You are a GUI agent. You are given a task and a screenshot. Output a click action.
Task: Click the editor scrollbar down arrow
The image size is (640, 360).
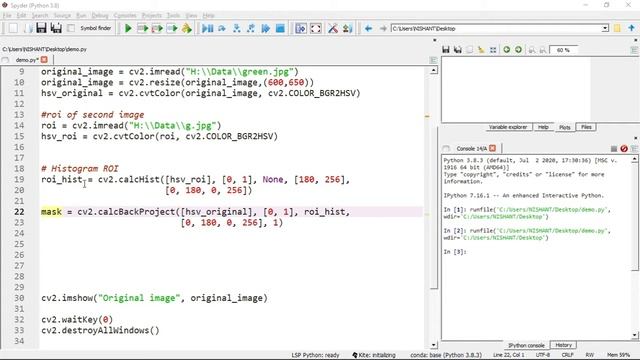(x=433, y=345)
